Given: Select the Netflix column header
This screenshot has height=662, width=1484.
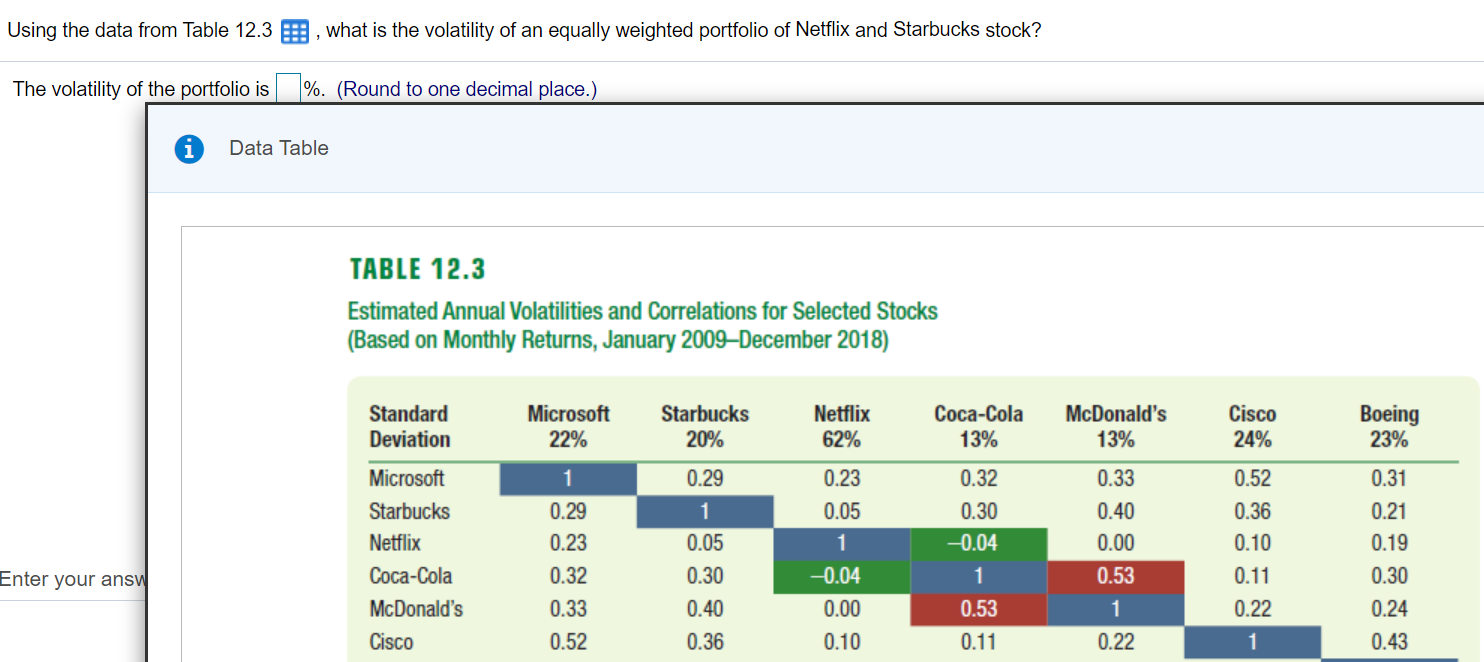Looking at the screenshot, I should (841, 413).
